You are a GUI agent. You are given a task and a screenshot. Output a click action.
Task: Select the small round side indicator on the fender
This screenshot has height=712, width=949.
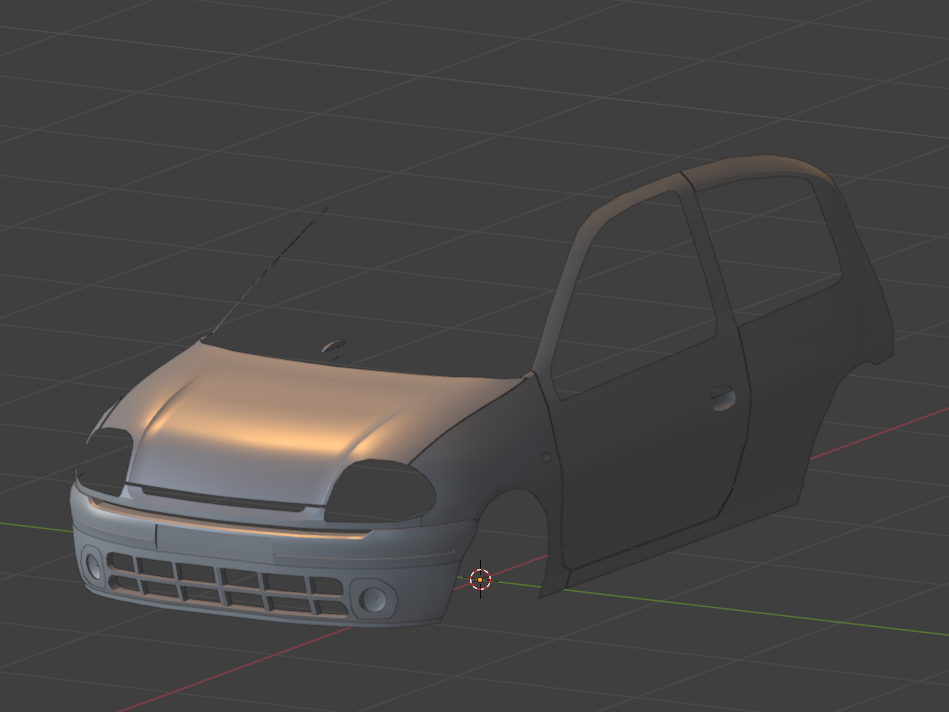(546, 458)
